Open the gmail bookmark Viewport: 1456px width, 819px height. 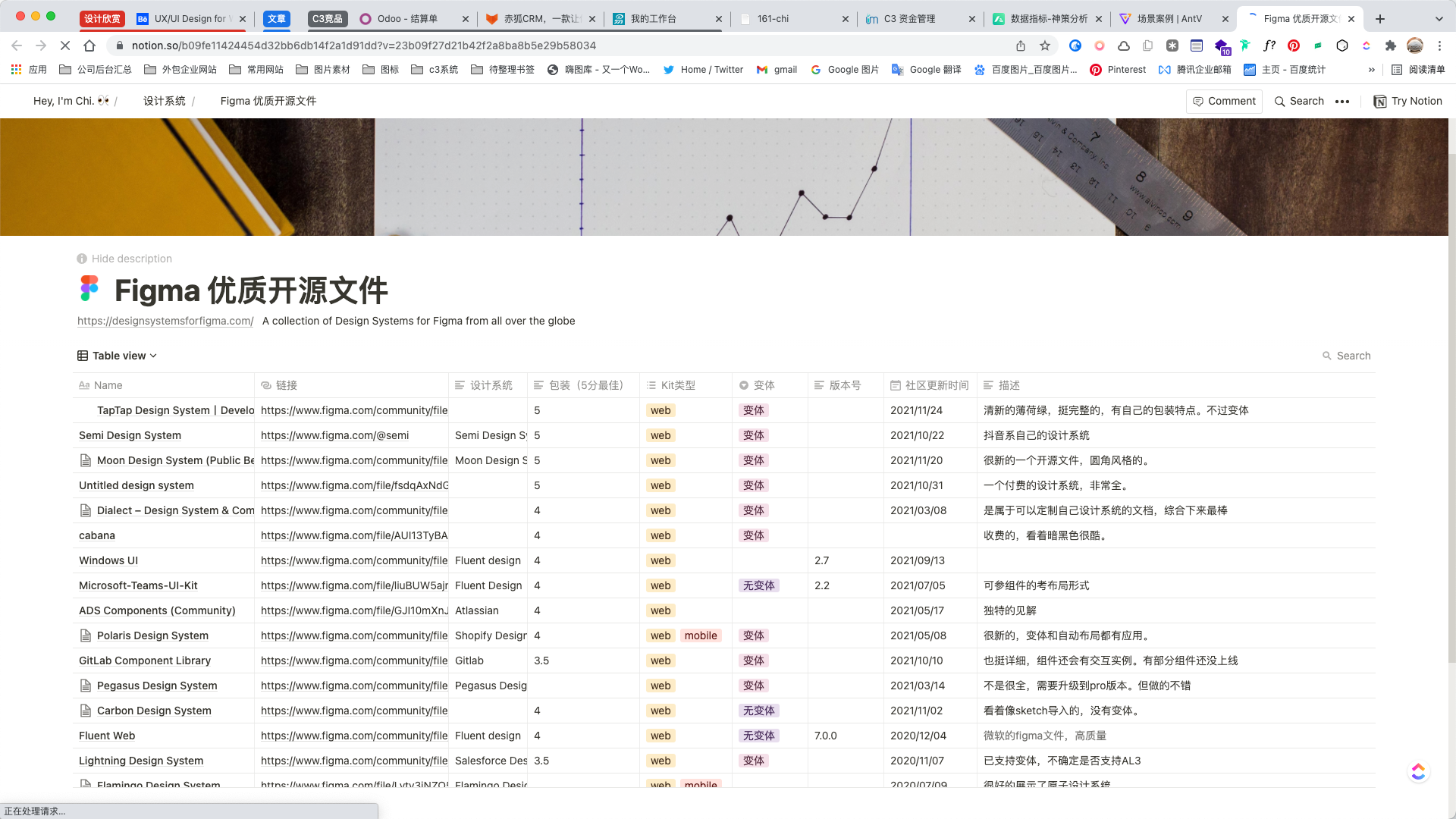[777, 70]
